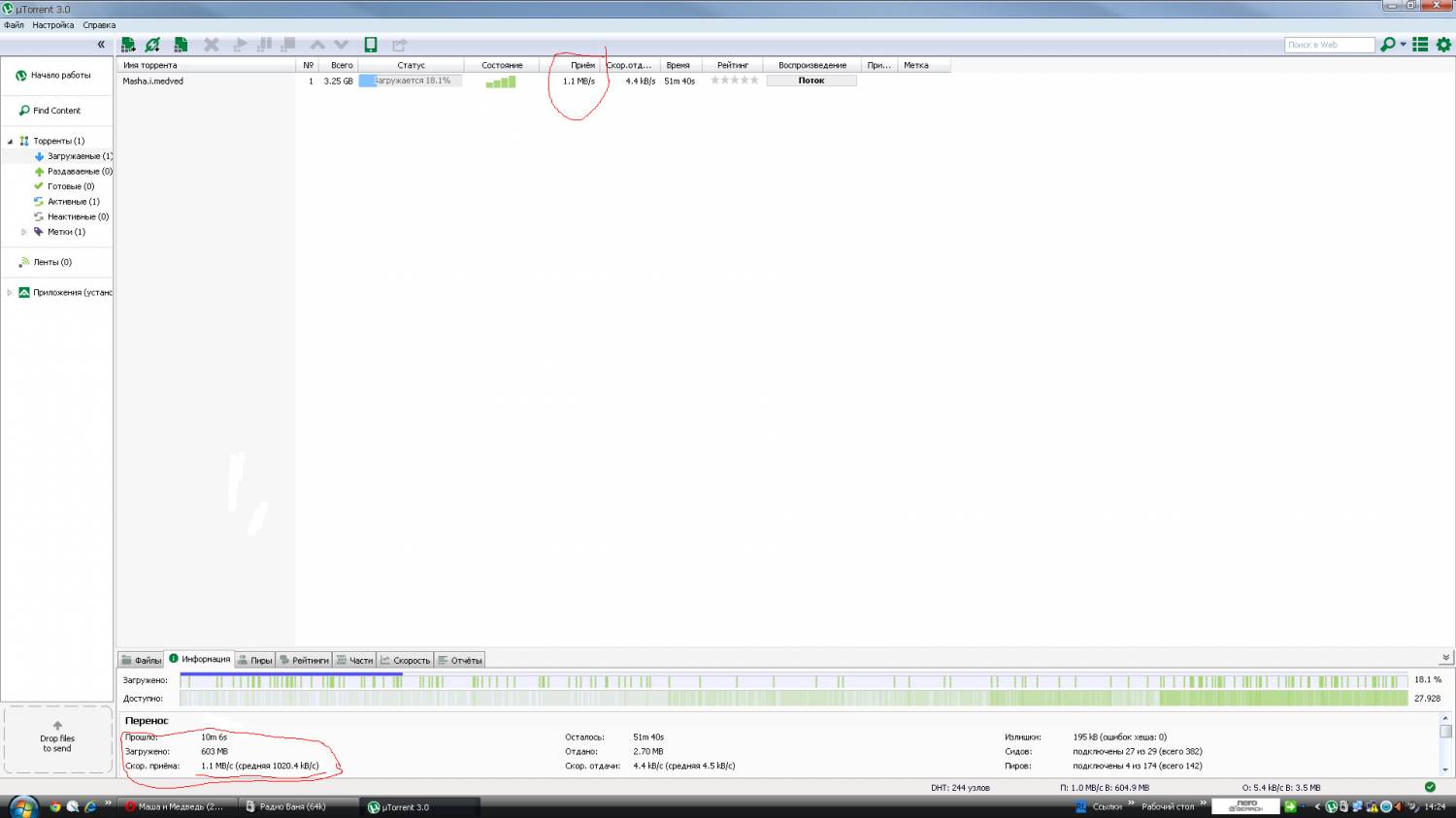Open the Справка menu

pyautogui.click(x=99, y=25)
